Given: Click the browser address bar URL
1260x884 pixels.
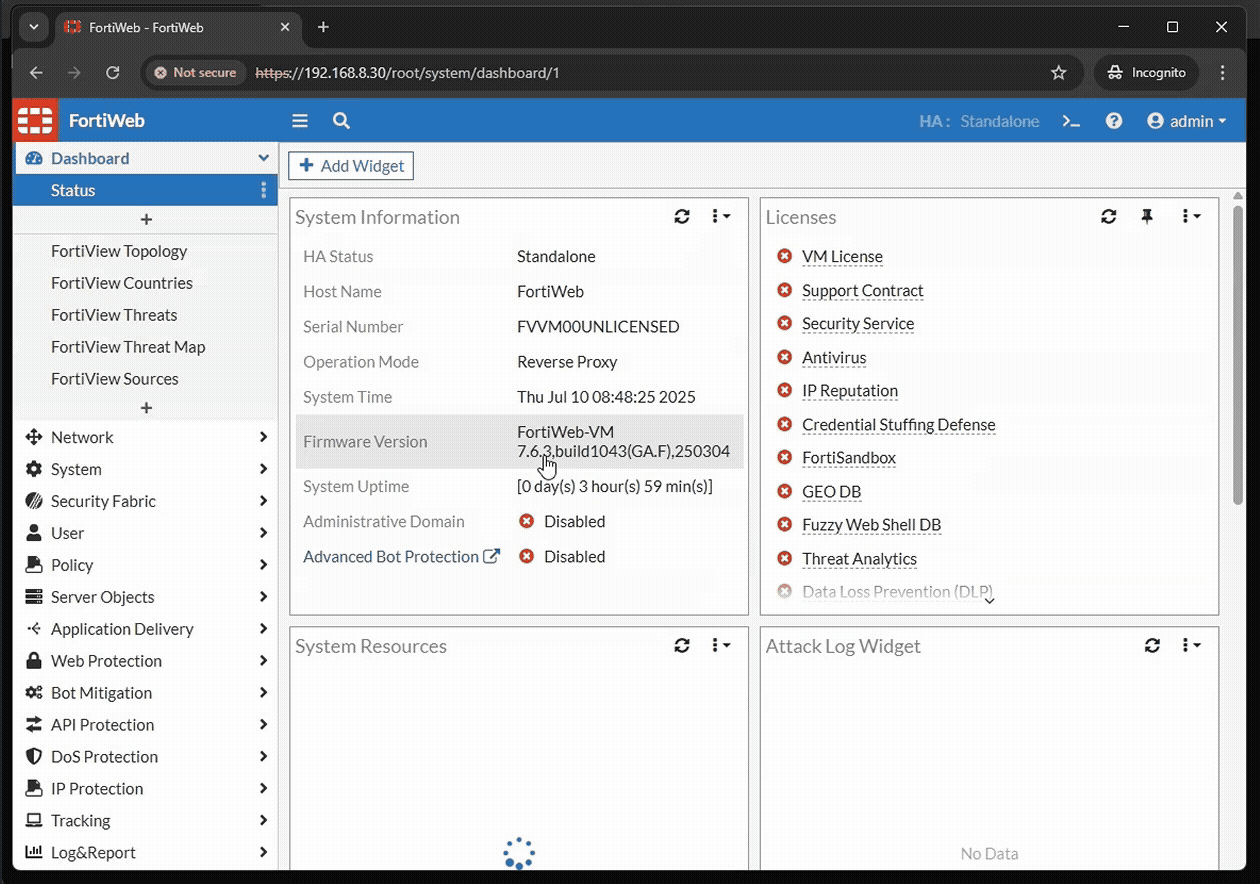Looking at the screenshot, I should click(x=408, y=73).
